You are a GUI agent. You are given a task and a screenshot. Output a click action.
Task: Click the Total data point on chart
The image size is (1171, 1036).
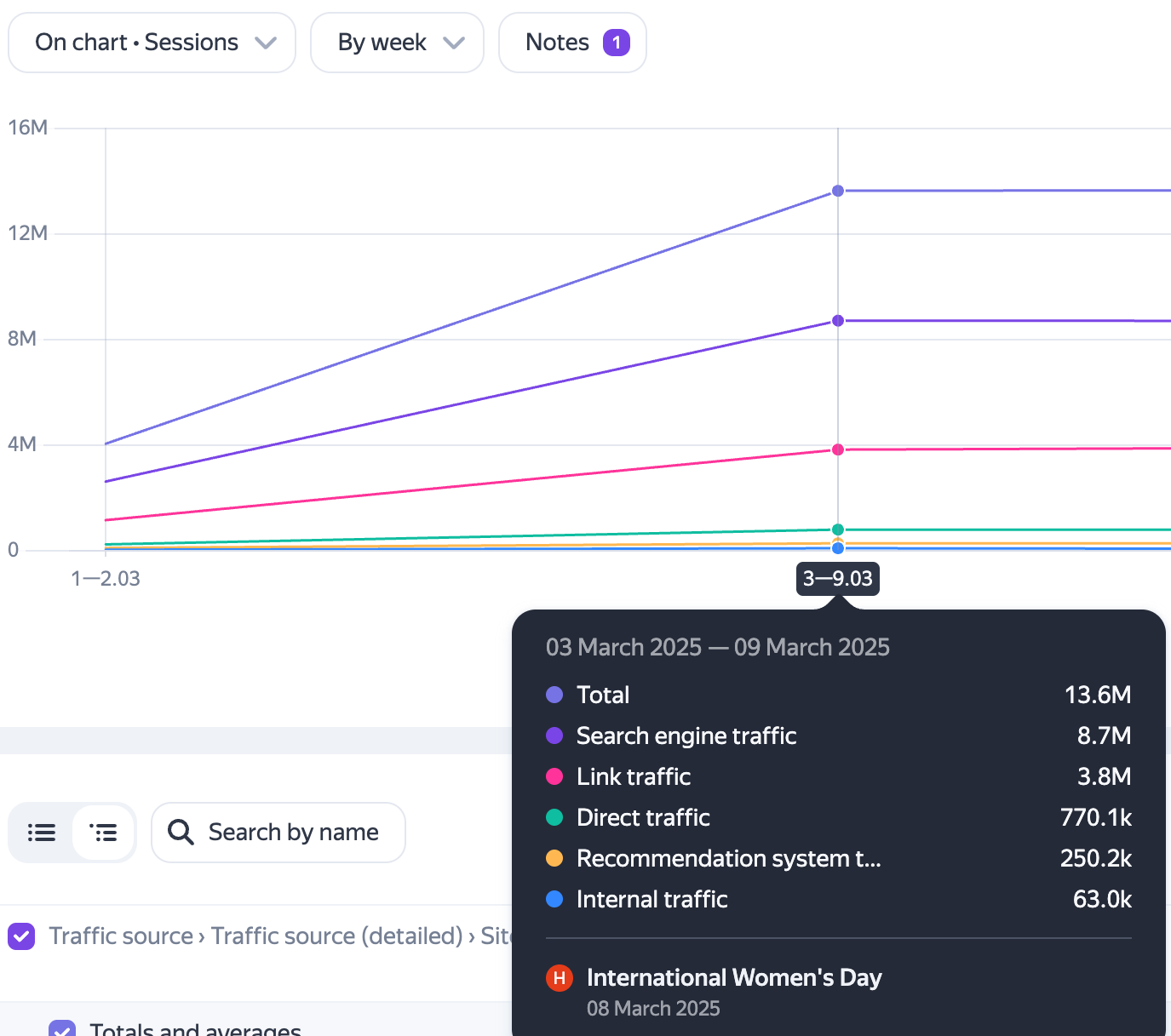[x=838, y=191]
